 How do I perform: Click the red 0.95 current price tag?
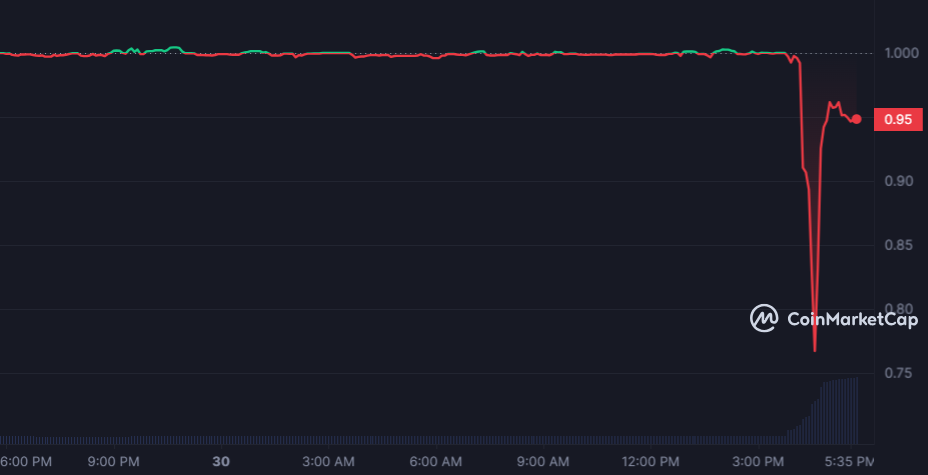tap(897, 119)
